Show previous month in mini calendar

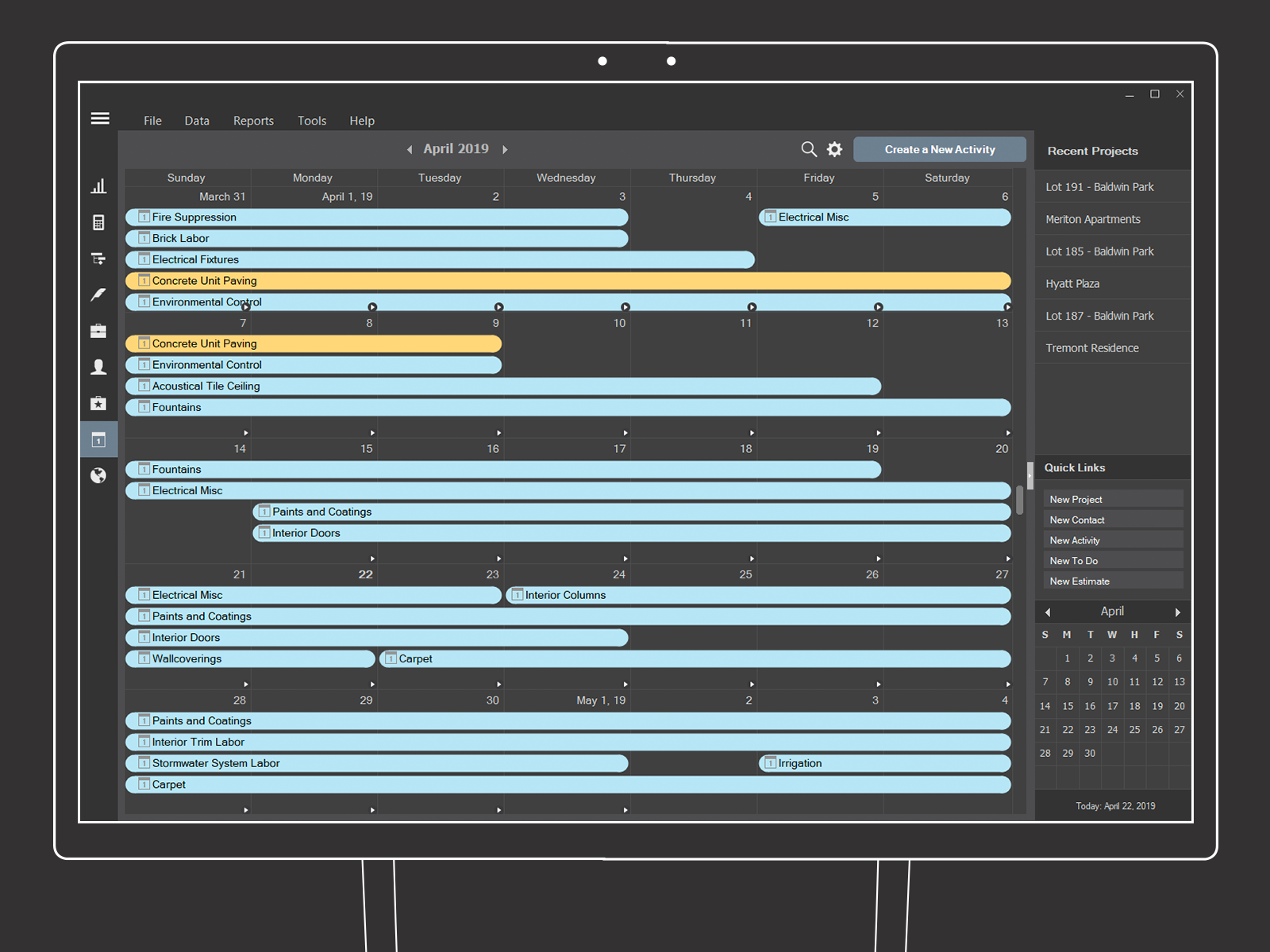click(x=1048, y=612)
